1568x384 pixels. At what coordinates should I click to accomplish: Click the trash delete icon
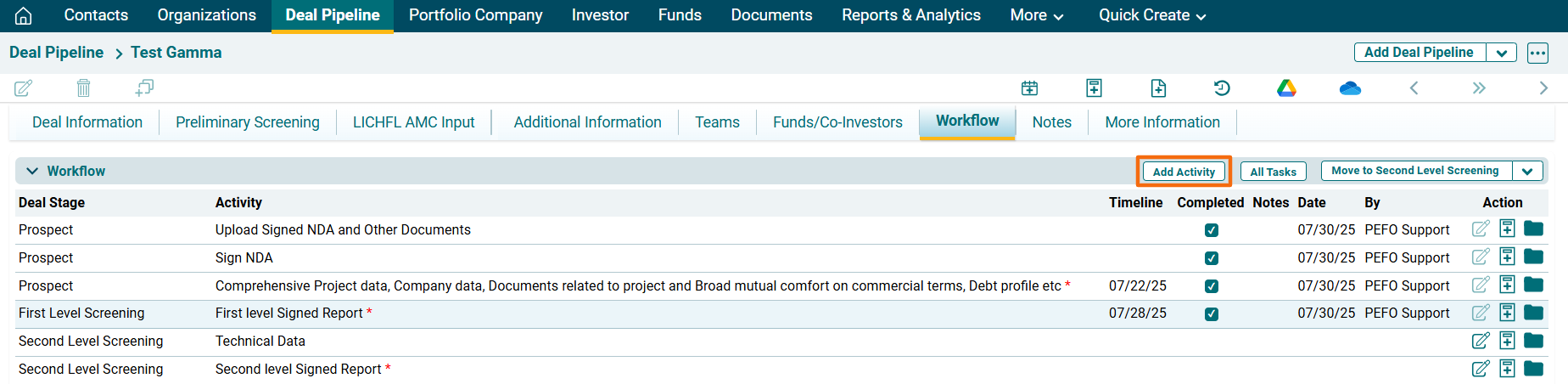(x=83, y=88)
